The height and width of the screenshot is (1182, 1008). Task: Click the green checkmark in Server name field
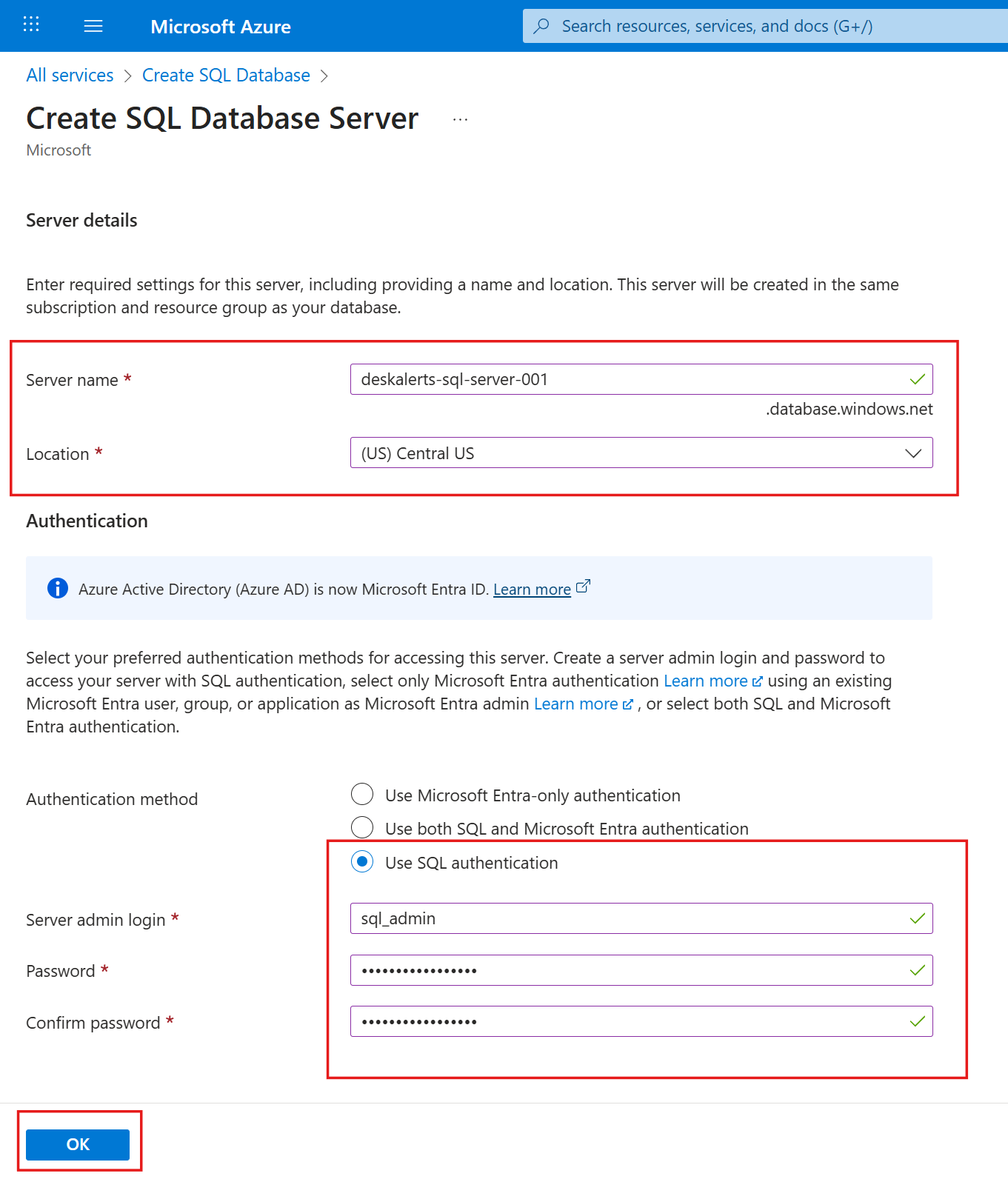click(918, 379)
